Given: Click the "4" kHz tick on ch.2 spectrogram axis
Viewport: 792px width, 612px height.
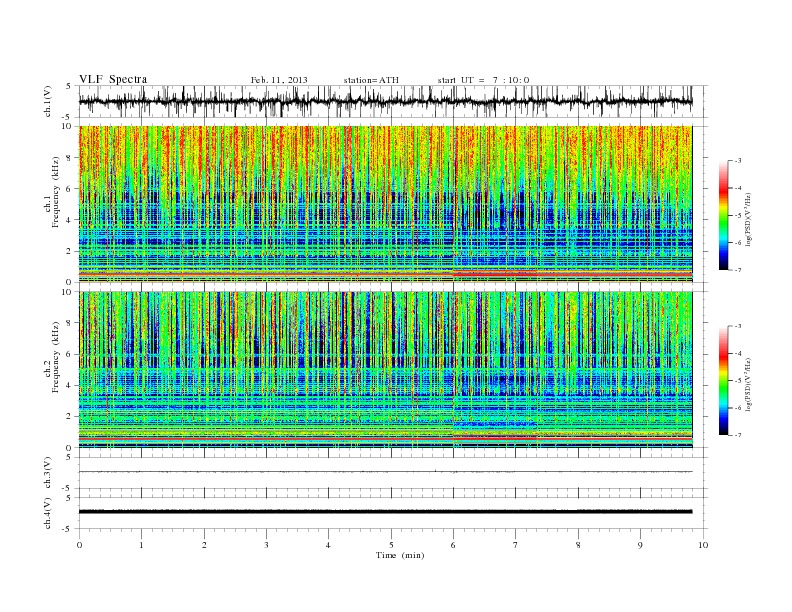Looking at the screenshot, I should click(x=69, y=385).
